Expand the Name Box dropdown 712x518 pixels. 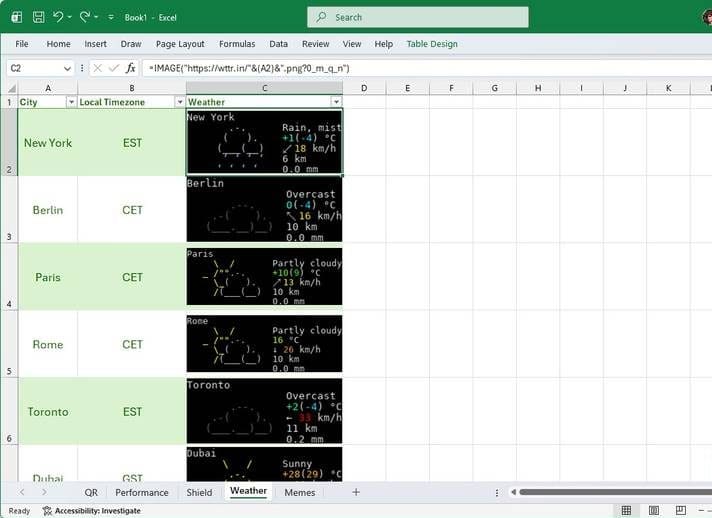67,69
